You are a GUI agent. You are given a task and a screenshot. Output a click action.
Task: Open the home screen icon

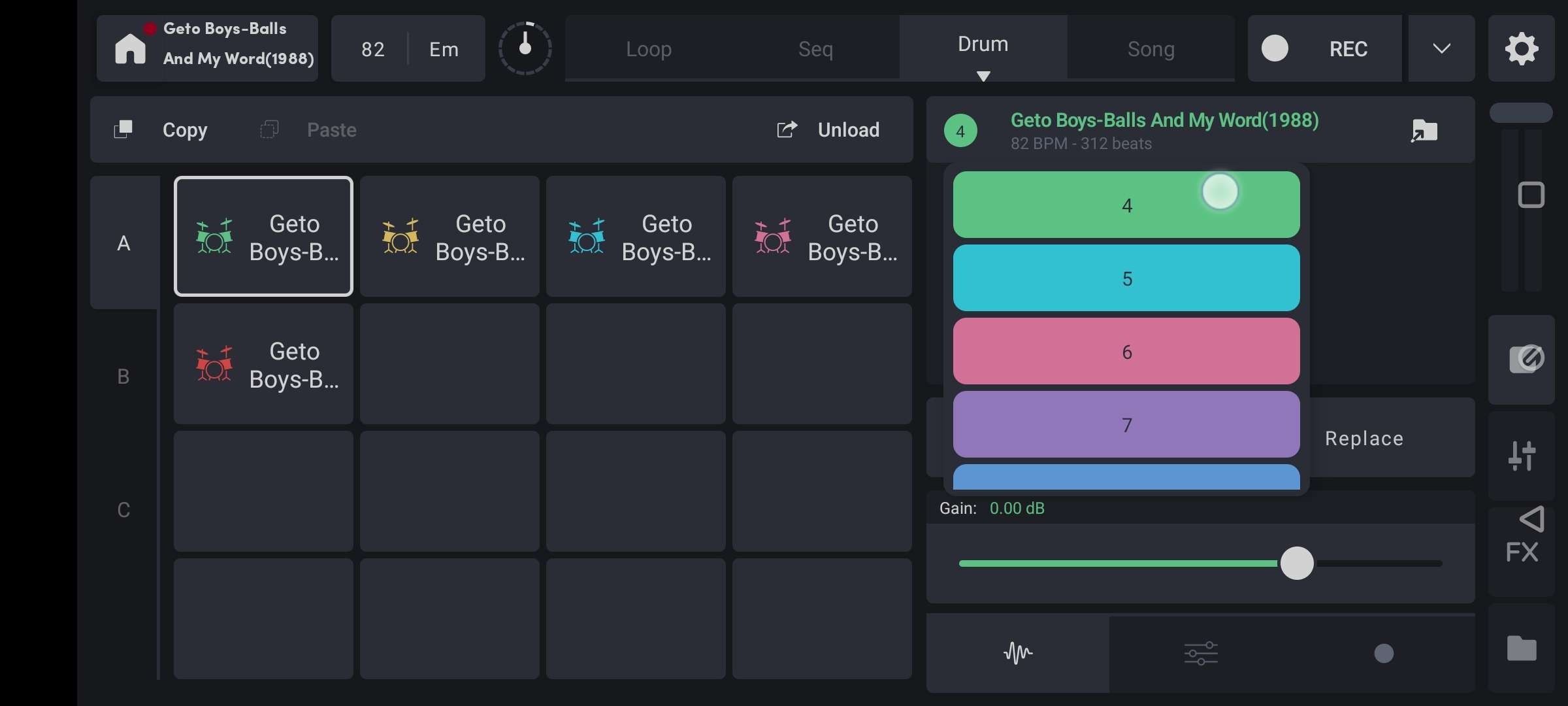click(130, 49)
